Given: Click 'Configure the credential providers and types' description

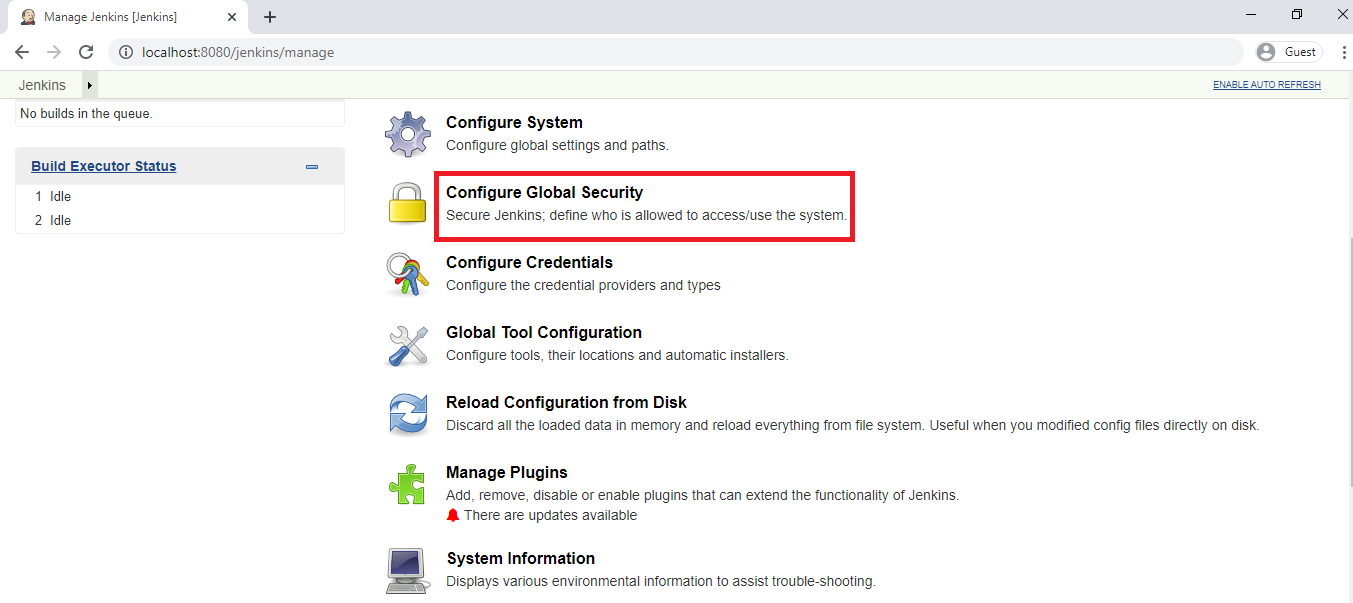Looking at the screenshot, I should tap(583, 285).
